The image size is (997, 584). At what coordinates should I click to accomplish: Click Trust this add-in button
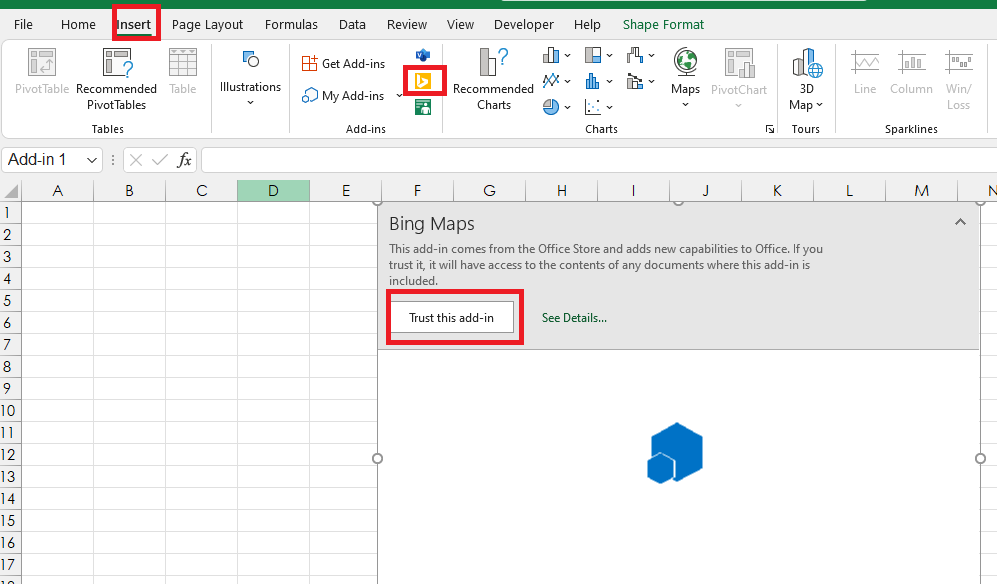[x=451, y=317]
